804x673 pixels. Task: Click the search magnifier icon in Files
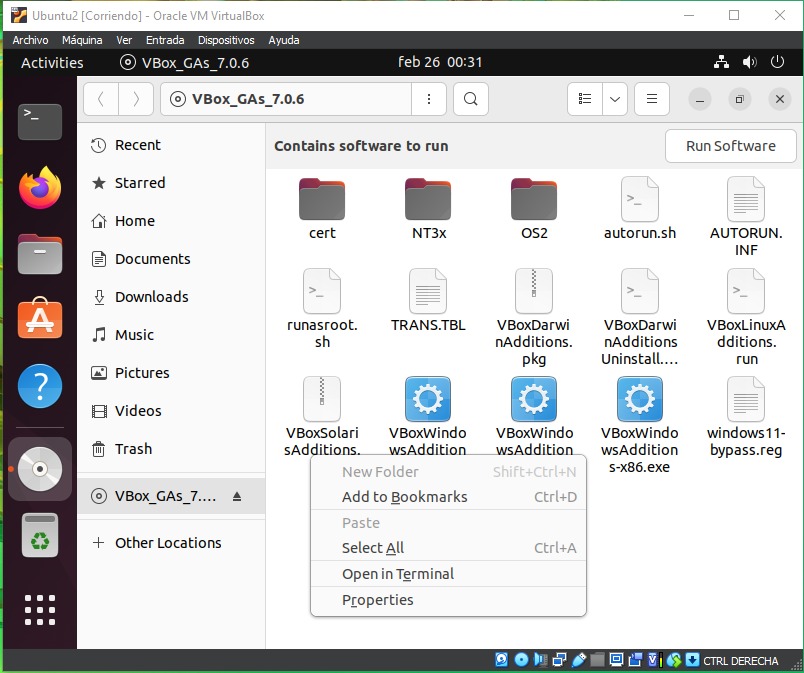click(471, 99)
